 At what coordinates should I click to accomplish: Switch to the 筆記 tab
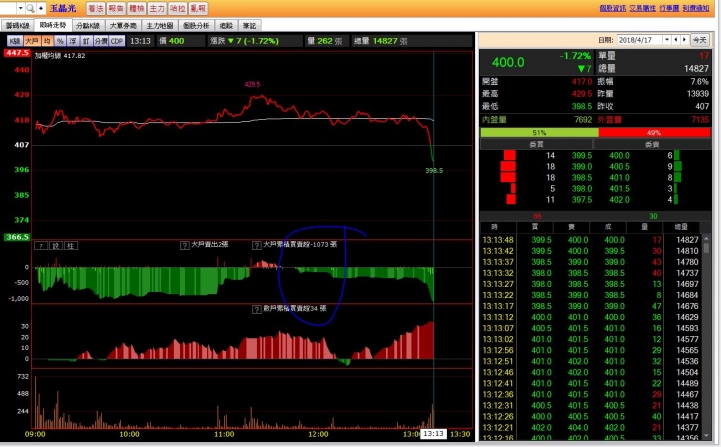(x=249, y=26)
